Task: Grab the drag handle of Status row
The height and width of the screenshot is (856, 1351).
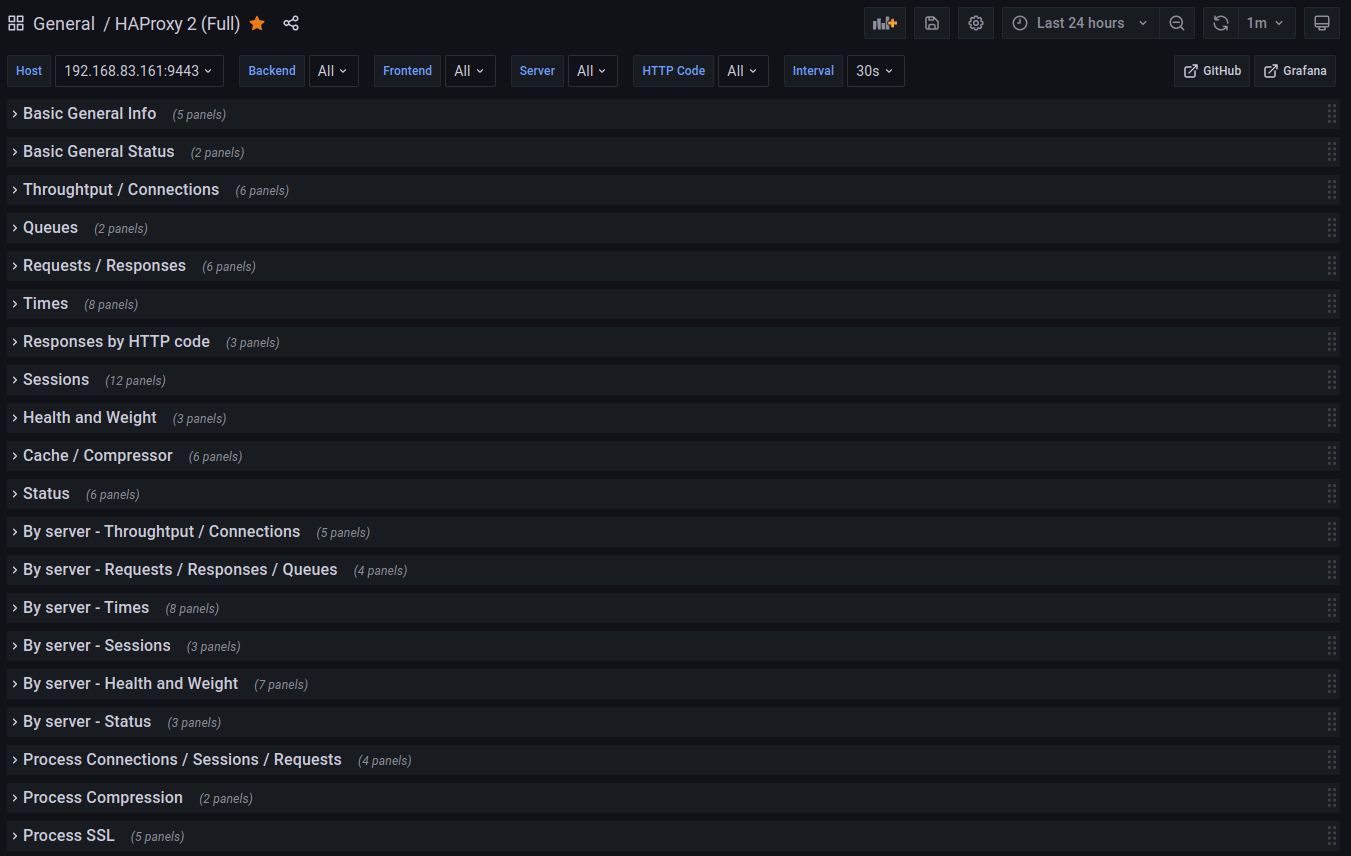Action: coord(1332,494)
